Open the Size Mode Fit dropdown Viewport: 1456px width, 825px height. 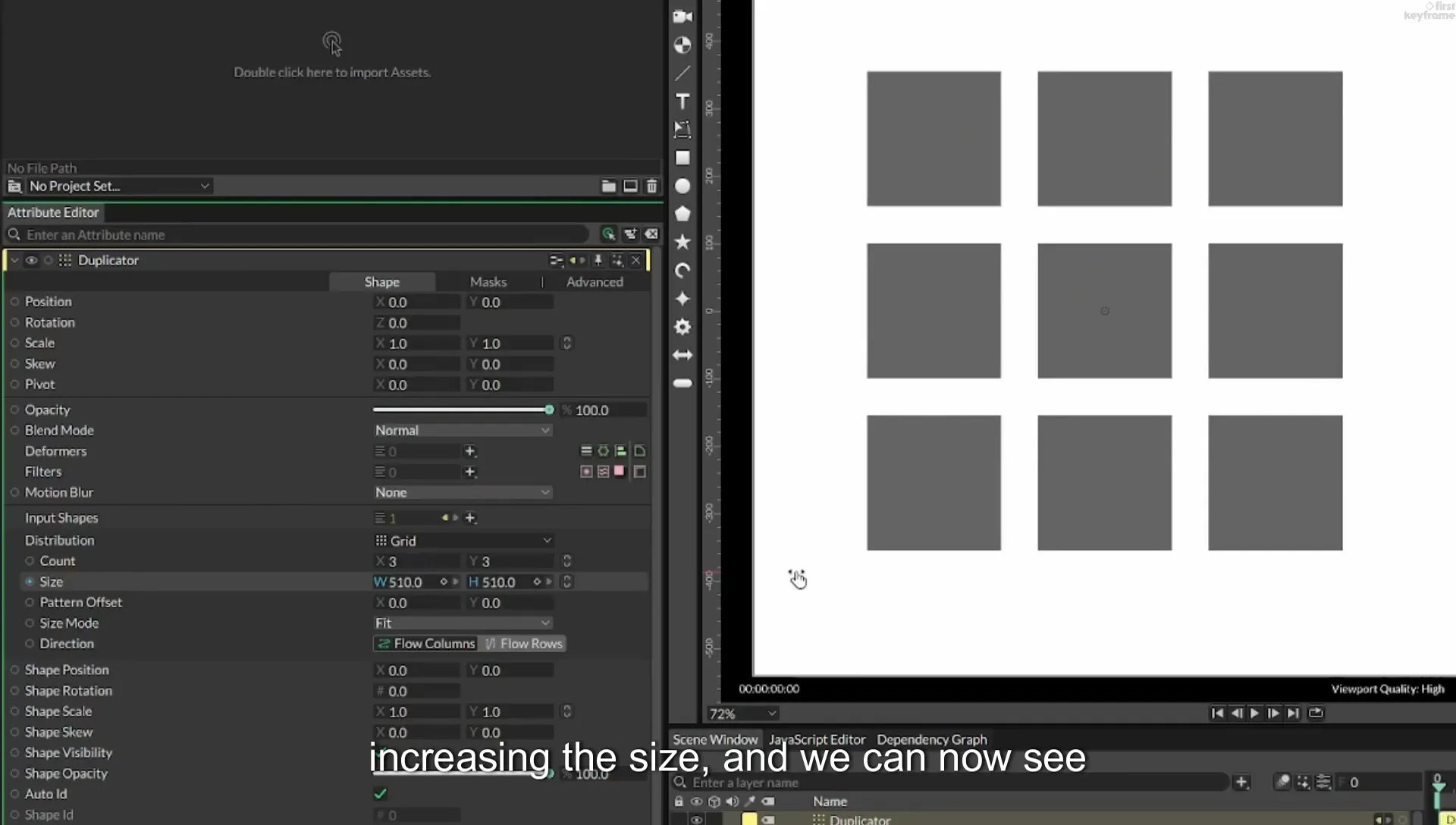(463, 623)
